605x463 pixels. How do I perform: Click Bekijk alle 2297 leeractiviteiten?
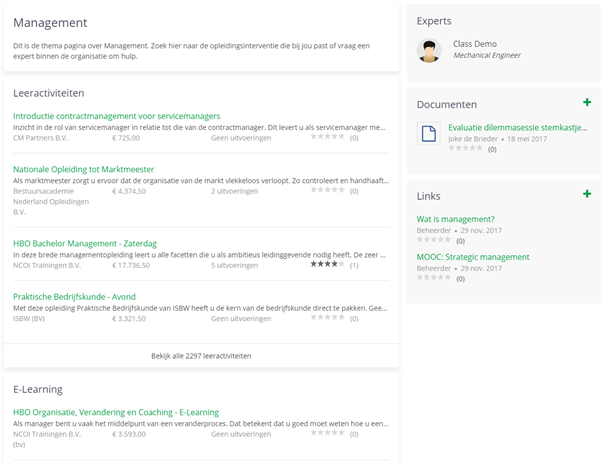pyautogui.click(x=201, y=356)
